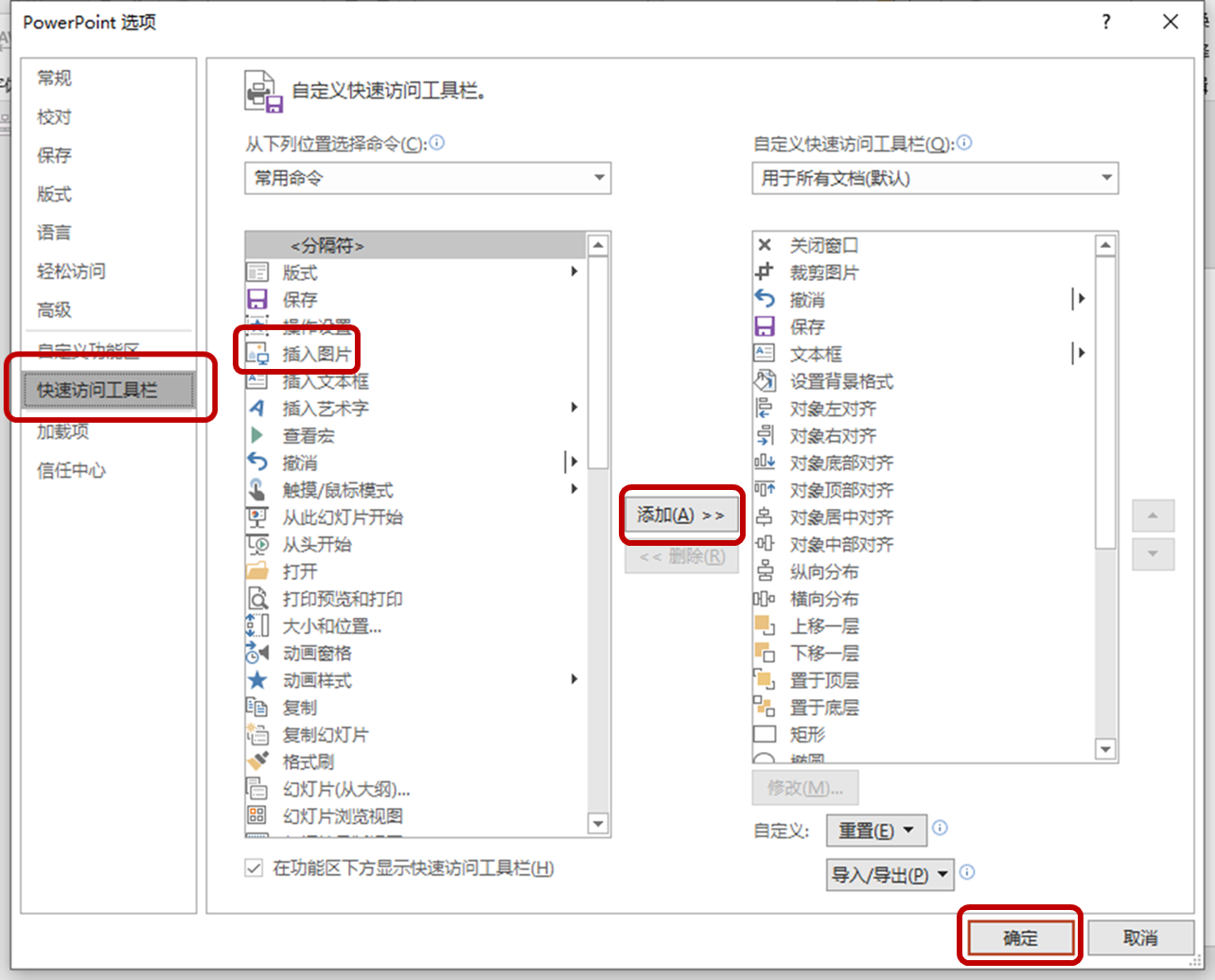Open the 用于所有文档(默认) dropdown
The height and width of the screenshot is (980, 1215).
click(x=935, y=178)
